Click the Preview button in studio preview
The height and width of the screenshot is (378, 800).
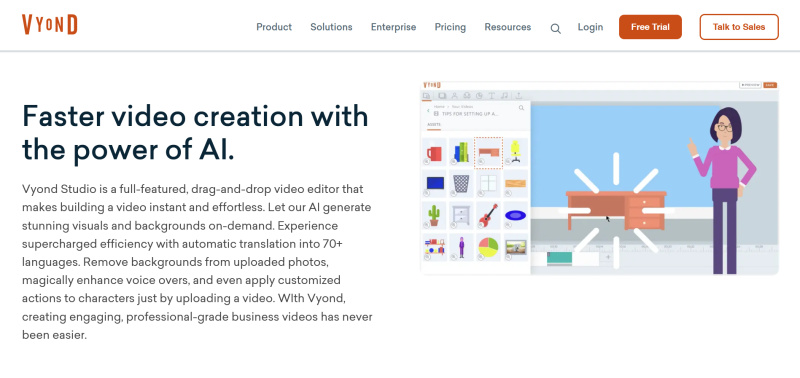tap(750, 85)
